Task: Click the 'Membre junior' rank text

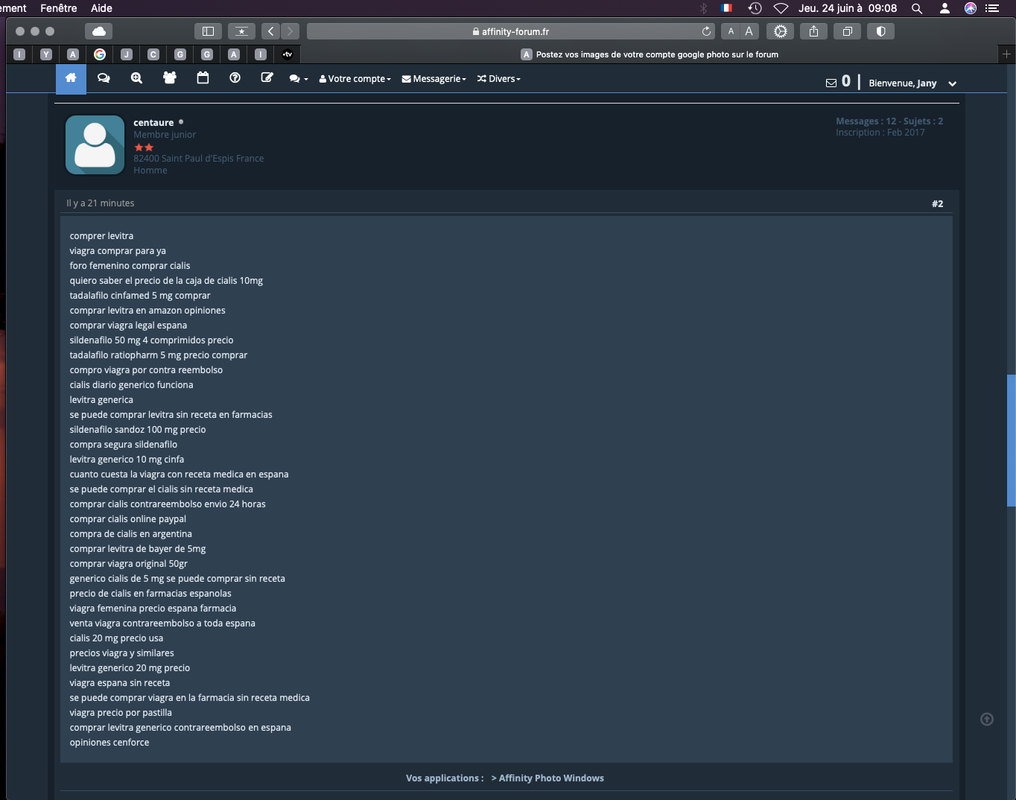Action: tap(165, 135)
